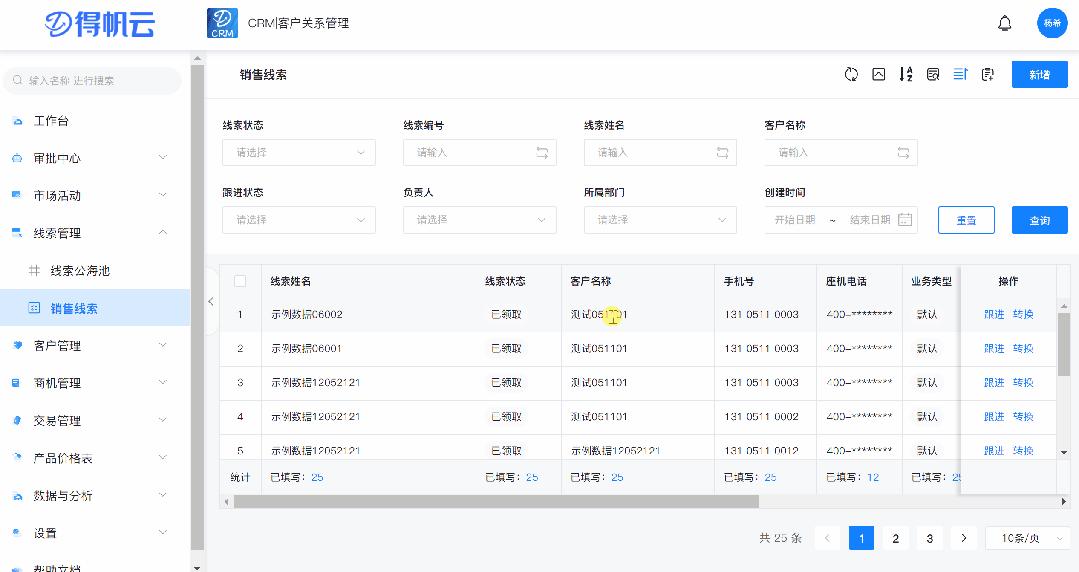Screen dimensions: 1079x572
Task: Click 跟进 for row 示例数据C6002
Action: (x=994, y=315)
